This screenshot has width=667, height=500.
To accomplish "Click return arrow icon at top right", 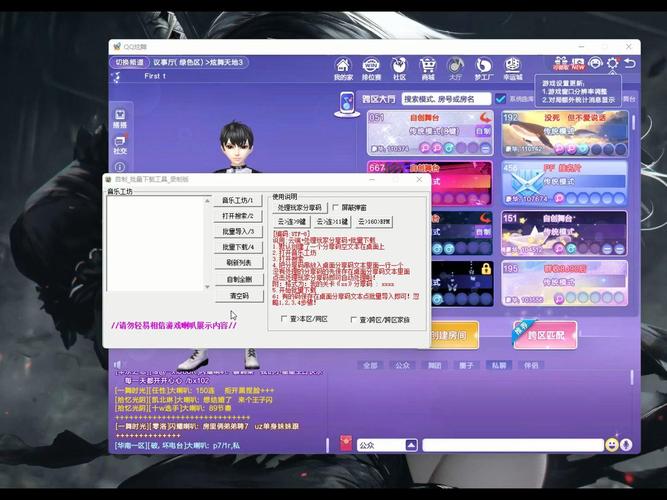I will (630, 63).
